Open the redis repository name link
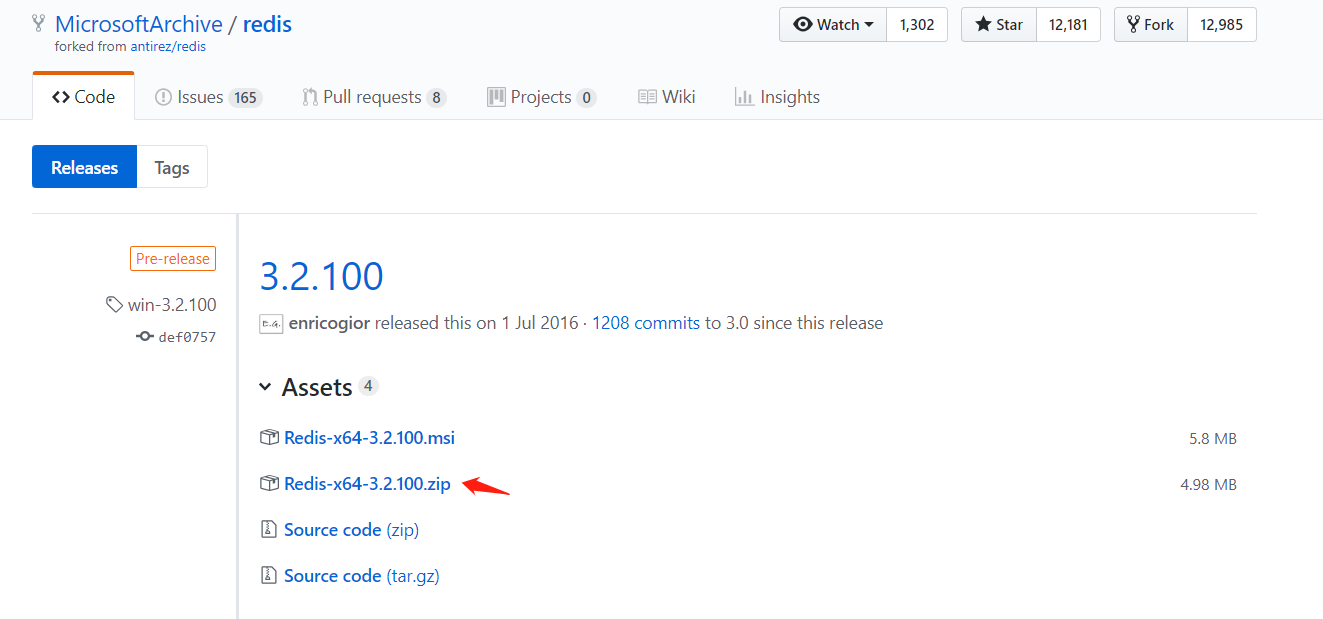This screenshot has height=619, width=1323. coord(267,24)
